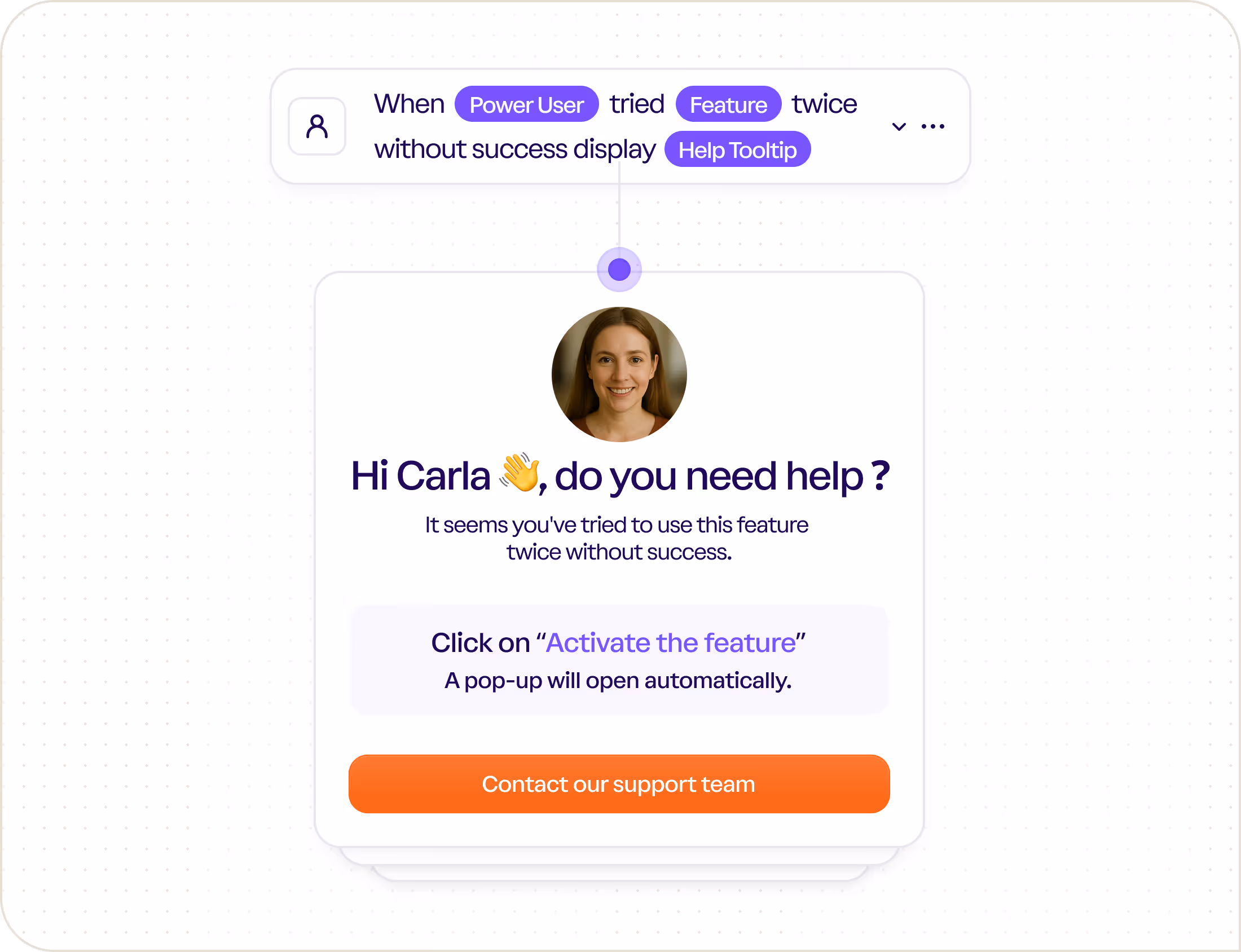Click the waving hand emoji in the heading
1241x952 pixels.
[518, 472]
